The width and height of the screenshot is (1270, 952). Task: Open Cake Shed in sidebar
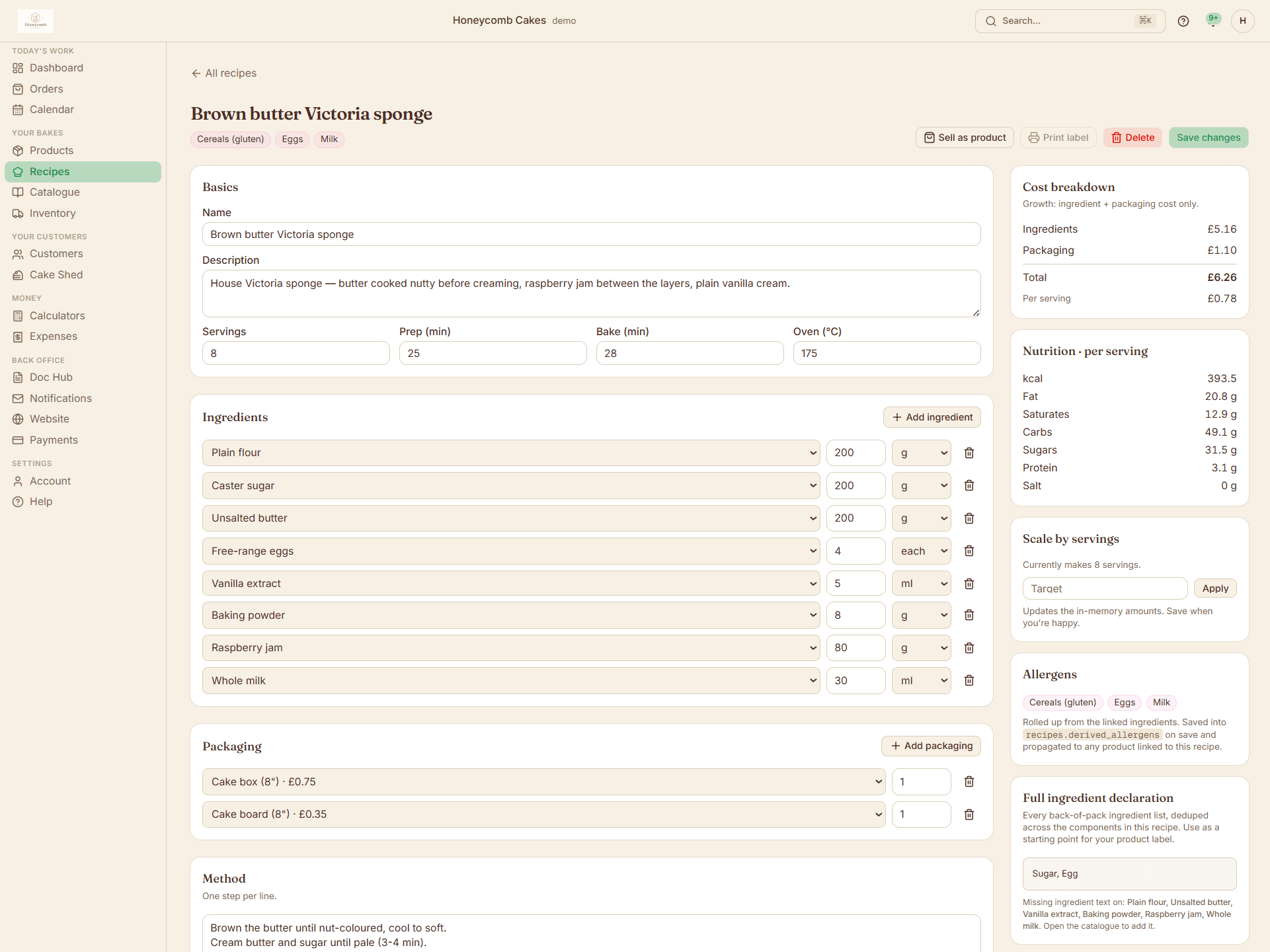(x=83, y=275)
